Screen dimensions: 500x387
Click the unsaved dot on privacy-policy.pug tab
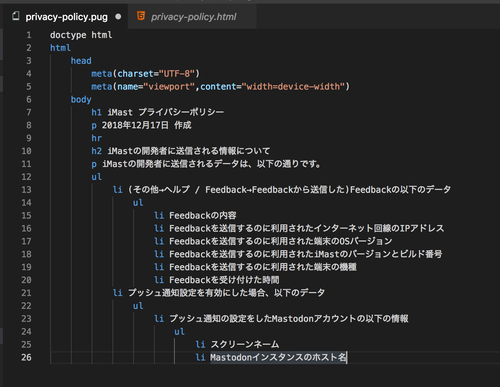(x=118, y=16)
